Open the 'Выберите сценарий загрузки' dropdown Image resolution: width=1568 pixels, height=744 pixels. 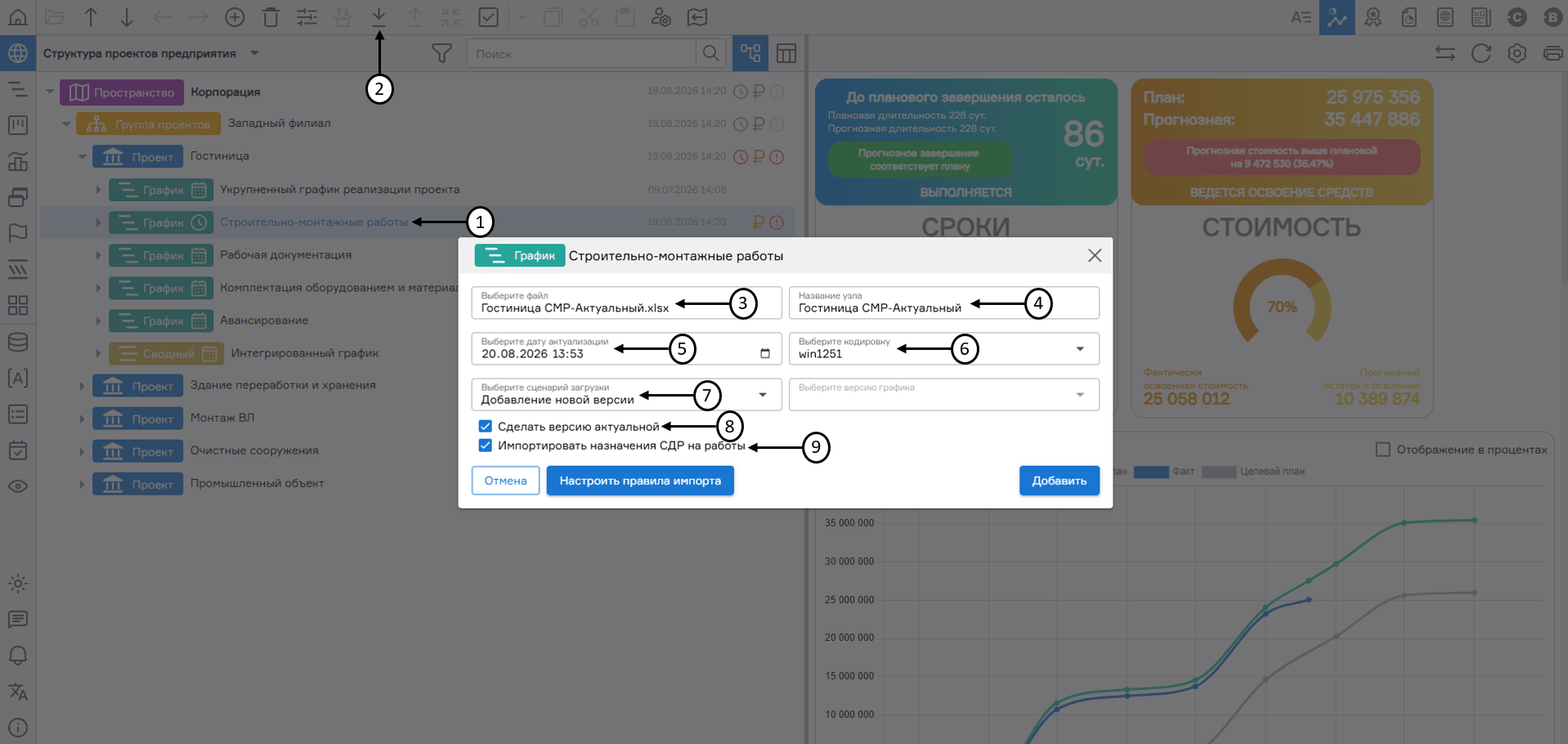[x=626, y=394]
